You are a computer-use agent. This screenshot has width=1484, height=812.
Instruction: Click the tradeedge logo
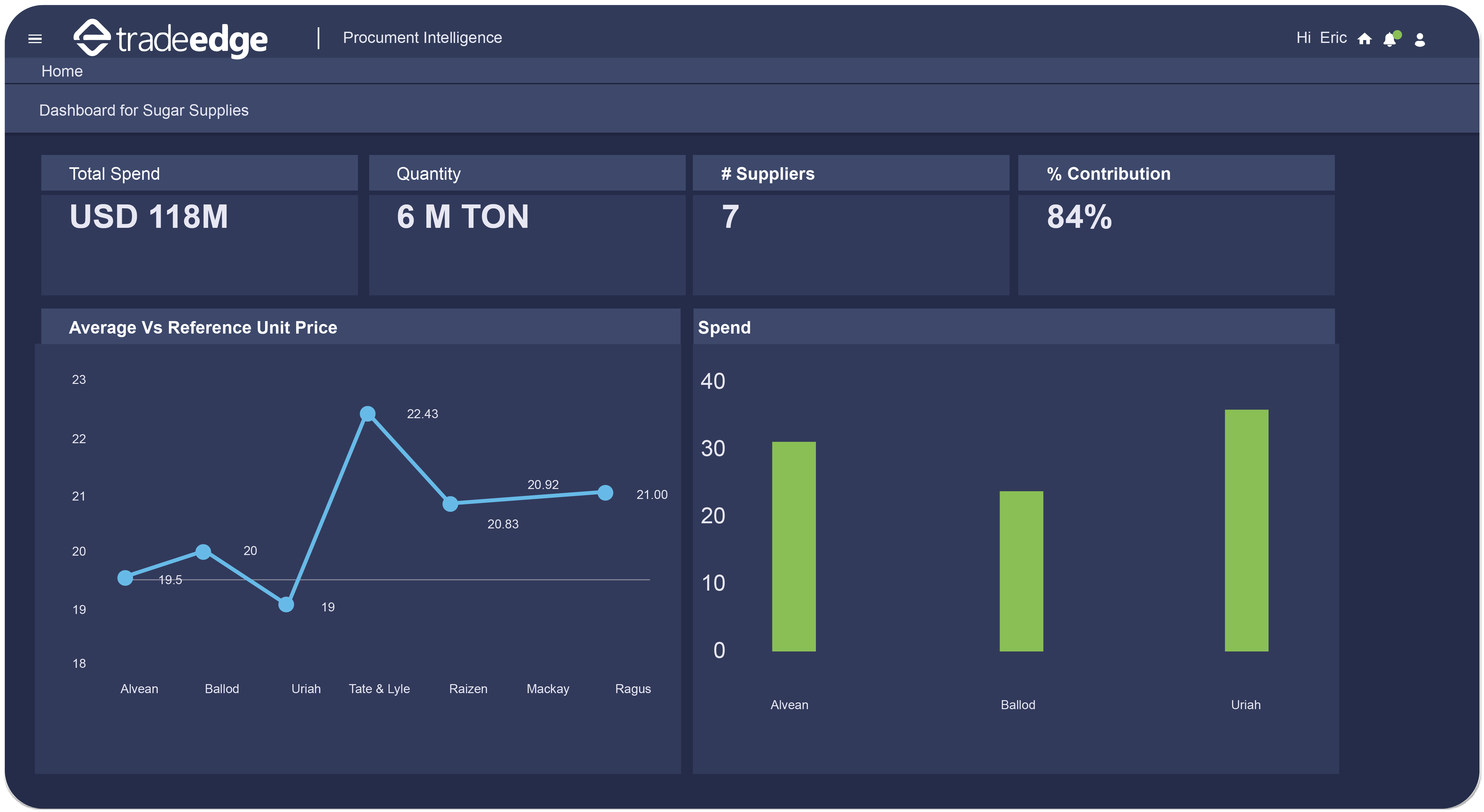(x=171, y=38)
